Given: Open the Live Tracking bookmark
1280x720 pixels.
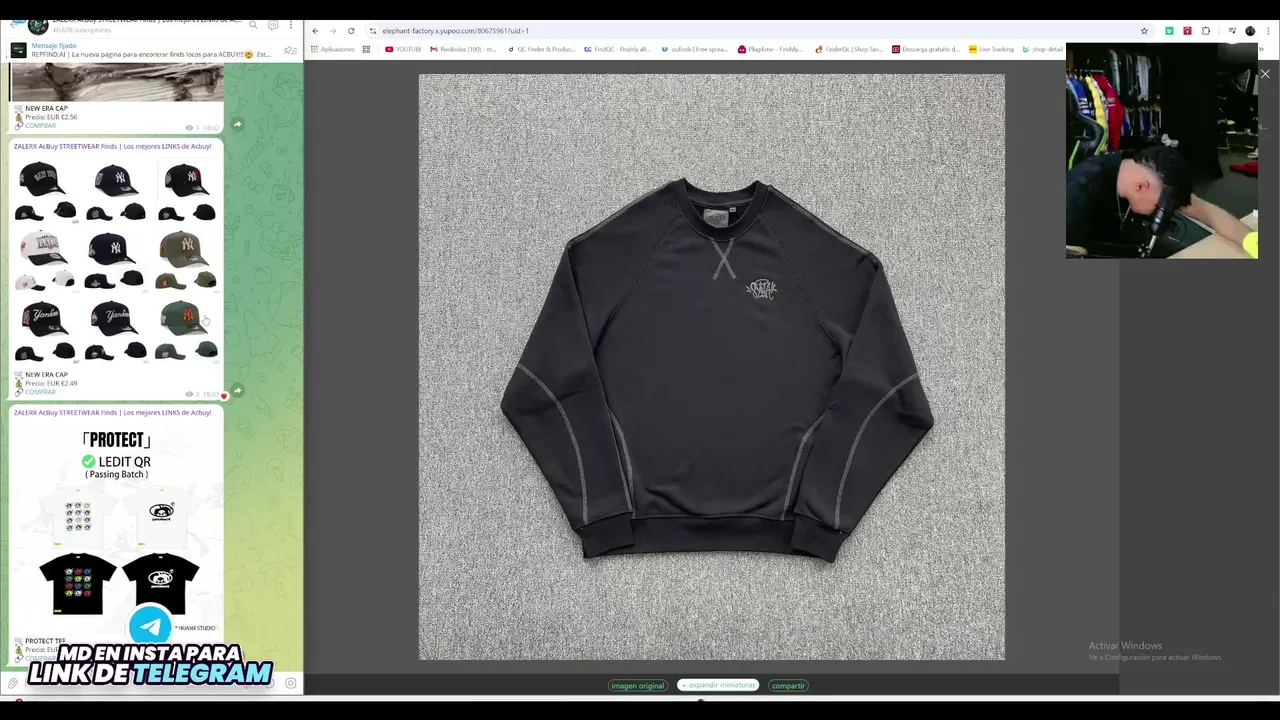Looking at the screenshot, I should pyautogui.click(x=991, y=49).
